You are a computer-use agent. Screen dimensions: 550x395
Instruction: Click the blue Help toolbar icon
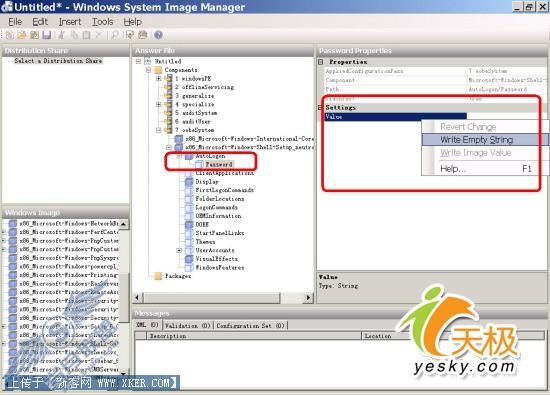tap(159, 35)
